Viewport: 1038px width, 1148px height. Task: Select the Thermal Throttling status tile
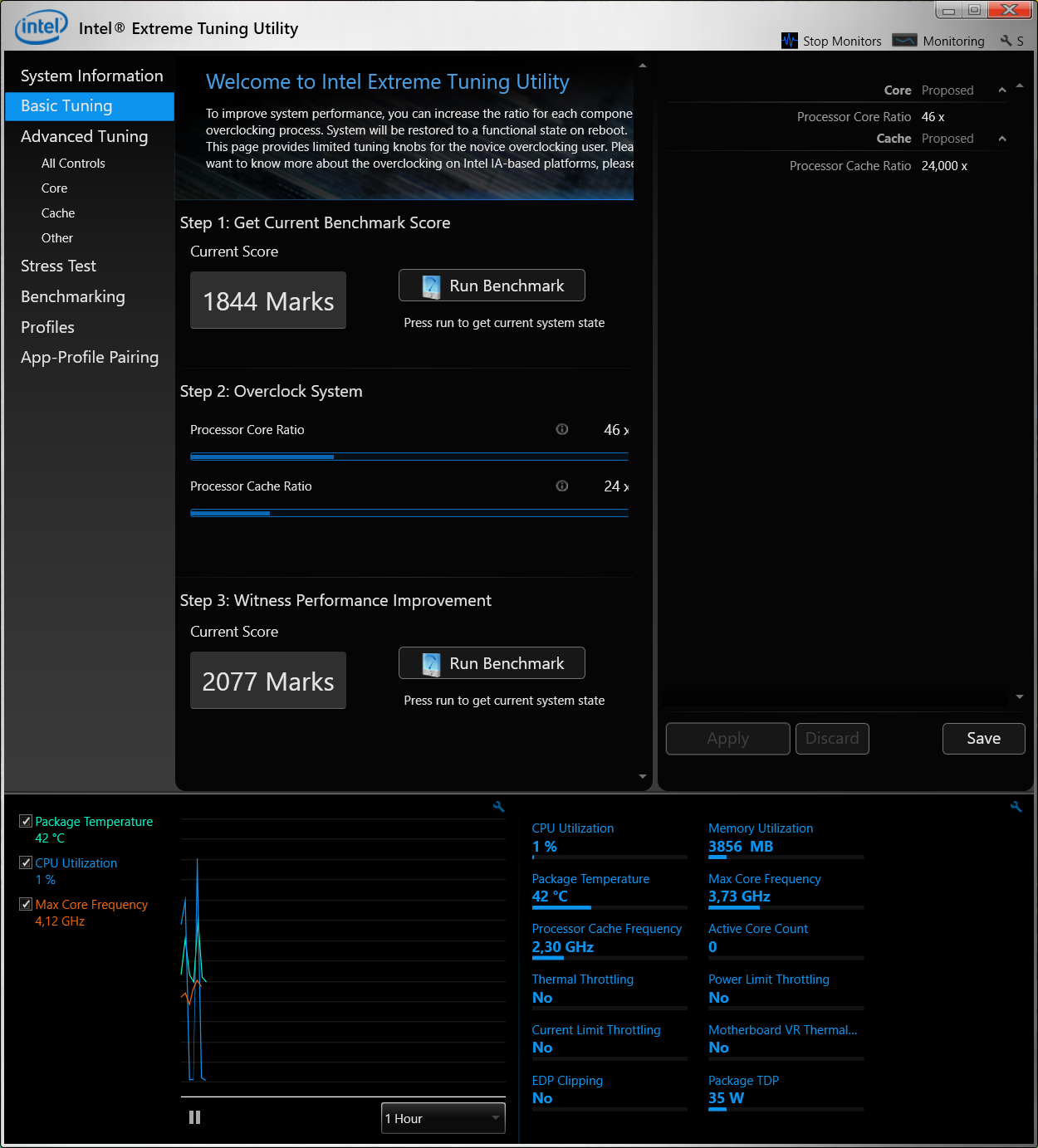click(610, 990)
